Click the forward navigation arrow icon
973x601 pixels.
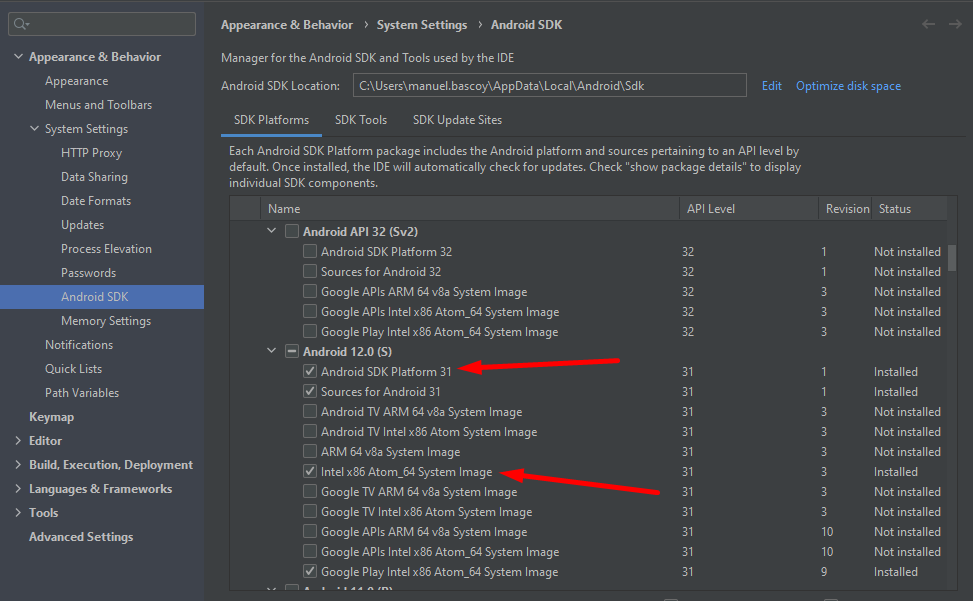(x=955, y=25)
